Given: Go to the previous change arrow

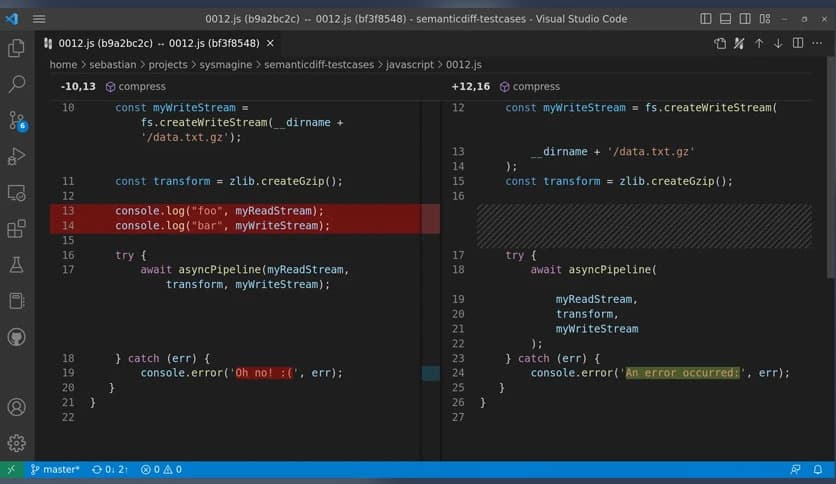Looking at the screenshot, I should [759, 43].
